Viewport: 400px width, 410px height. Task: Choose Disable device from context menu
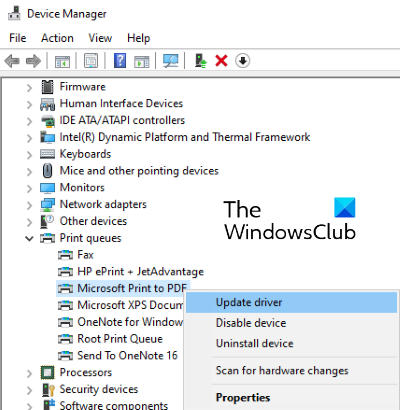tap(291, 323)
